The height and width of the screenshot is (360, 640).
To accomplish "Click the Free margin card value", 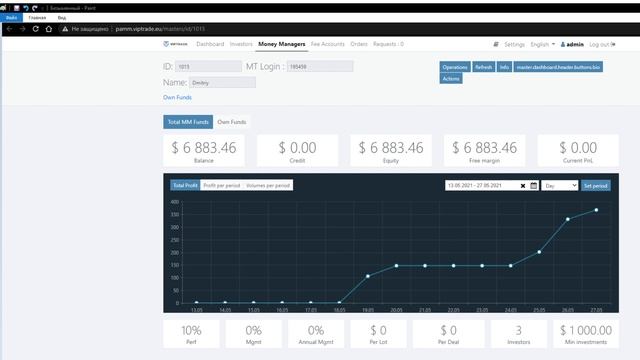I will click(484, 148).
